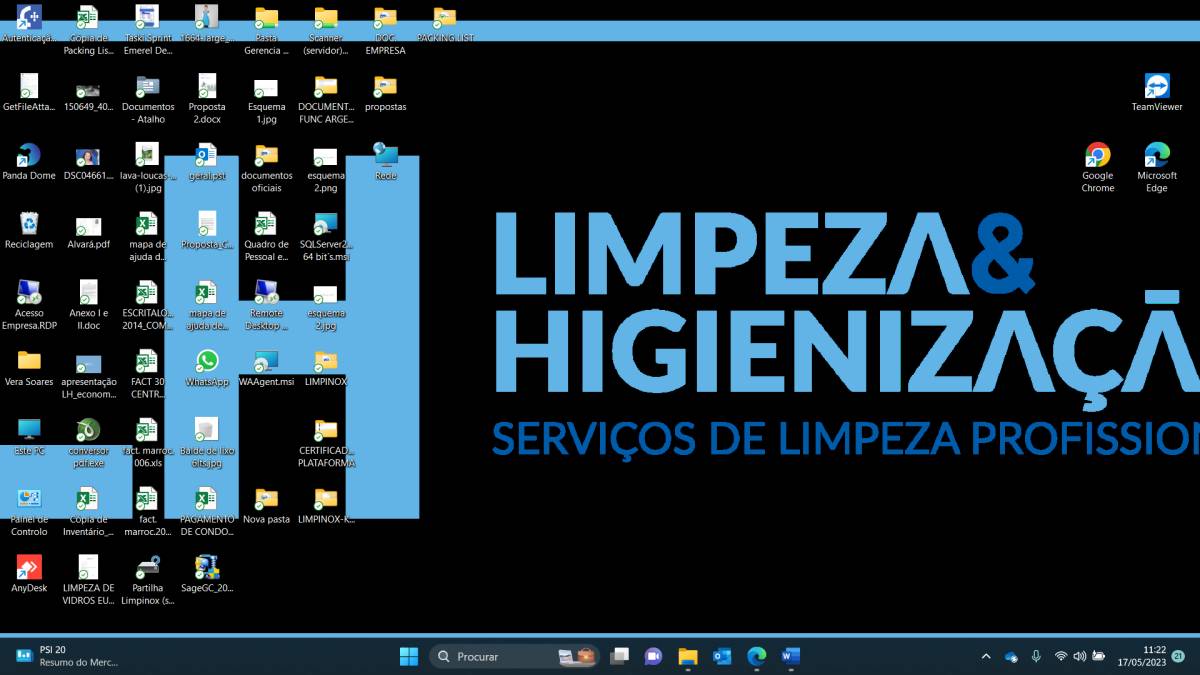Select the lava-loucas (1).jpg image
This screenshot has height=675, width=1200.
pos(148,167)
